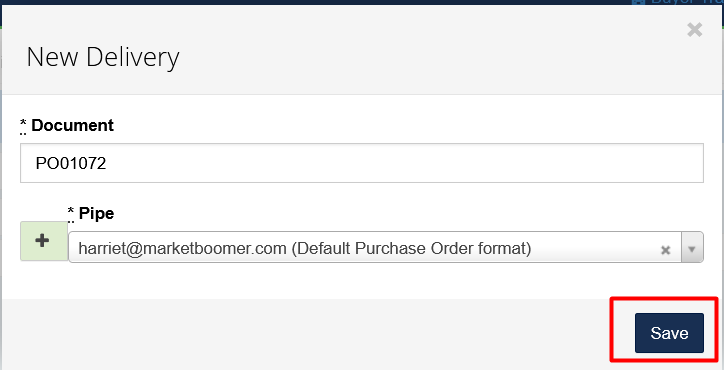724x370 pixels.
Task: Click the required asterisk next to Pipe
Action: 71,212
